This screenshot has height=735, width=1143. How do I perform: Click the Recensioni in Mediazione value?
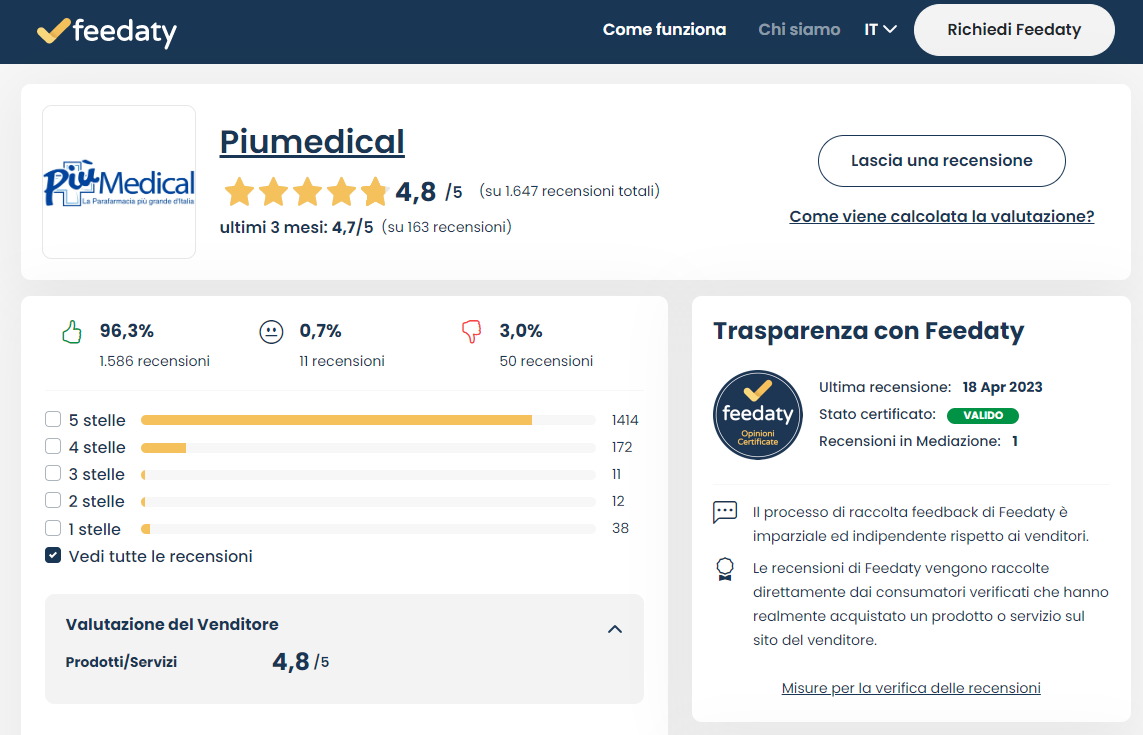pyautogui.click(x=1015, y=441)
